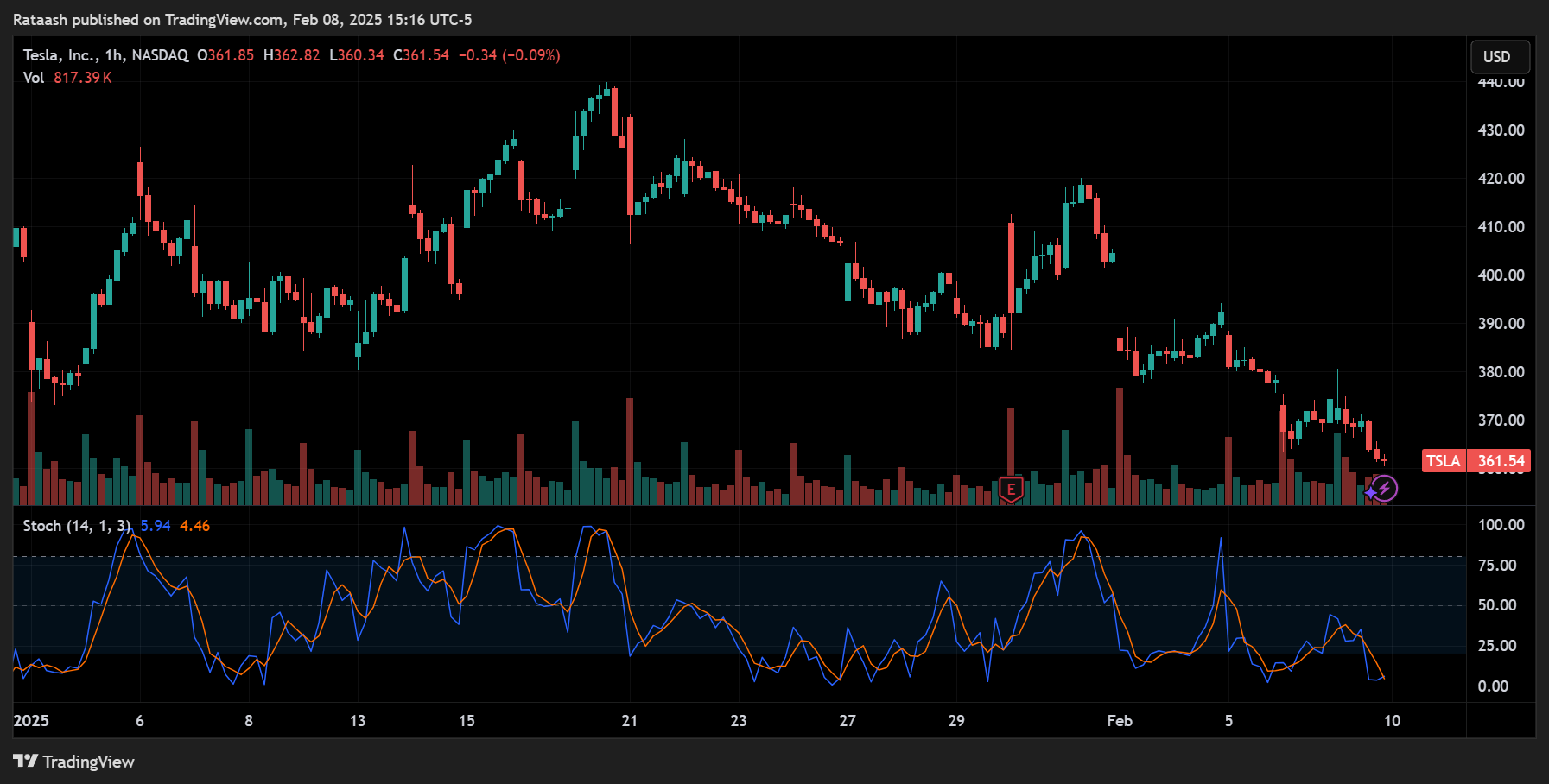
Task: Click the blue Stoch value 5.94
Action: coord(156,526)
